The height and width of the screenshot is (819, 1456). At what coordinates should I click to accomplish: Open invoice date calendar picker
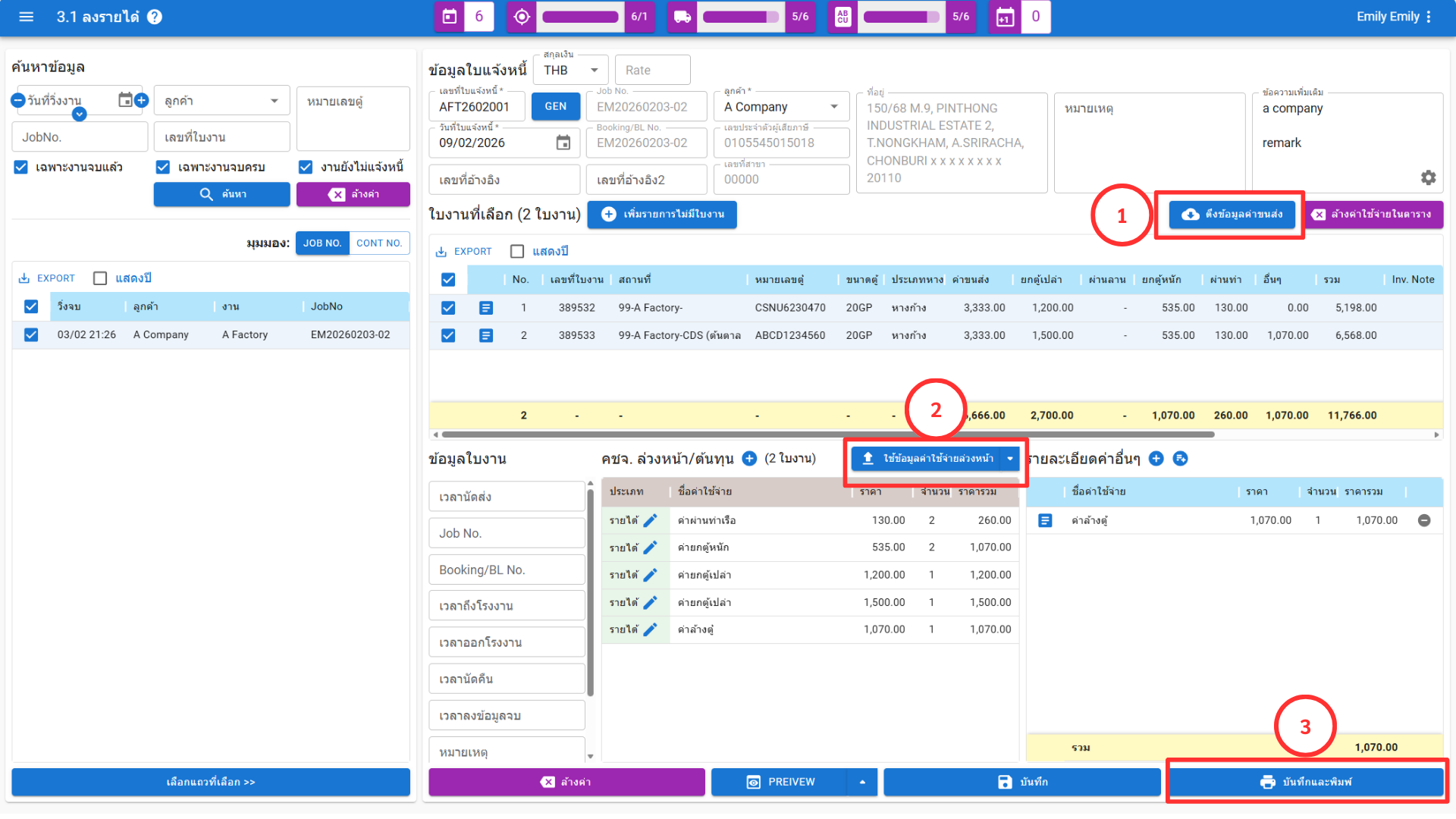click(563, 143)
